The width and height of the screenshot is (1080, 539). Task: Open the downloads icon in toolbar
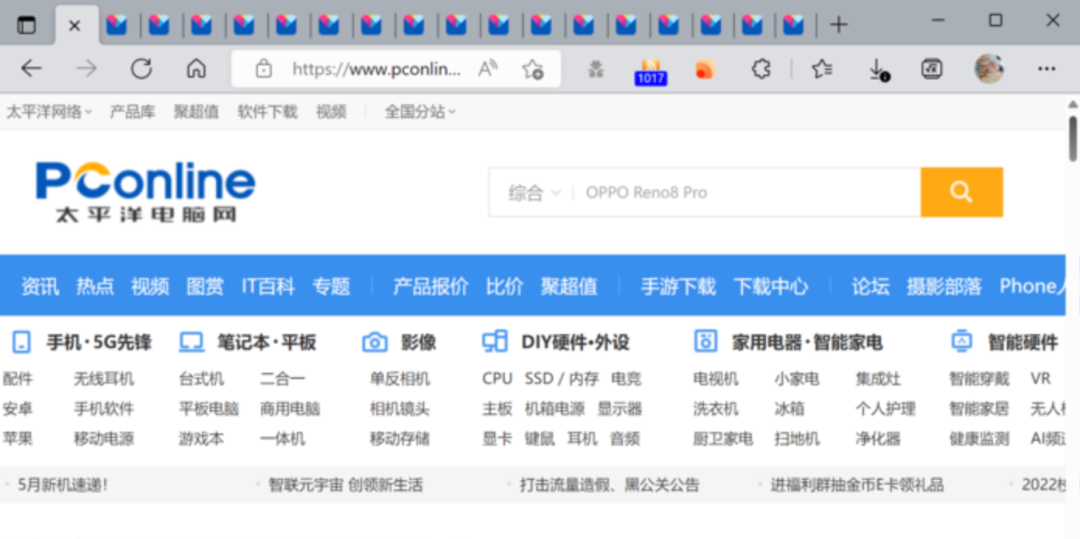(x=877, y=69)
